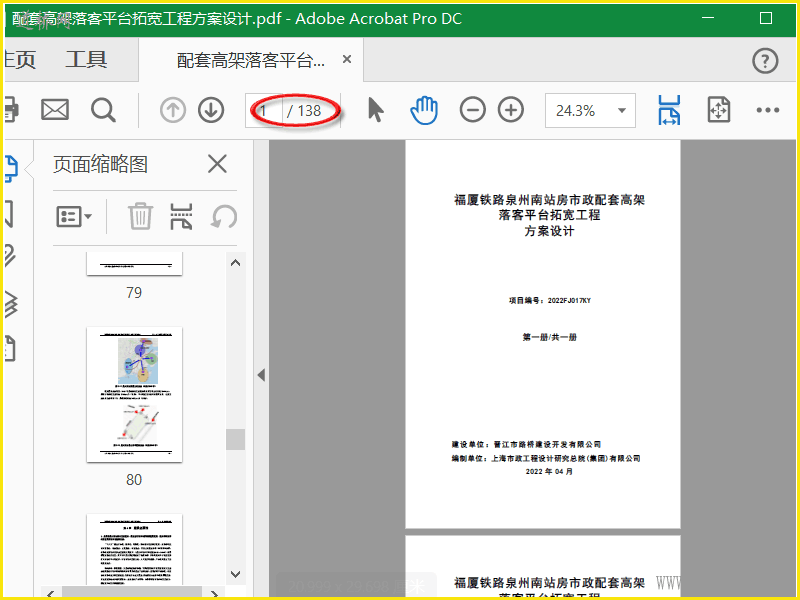Screen dimensions: 800x600
Task: Go to previous page with up arrow
Action: pos(173,110)
